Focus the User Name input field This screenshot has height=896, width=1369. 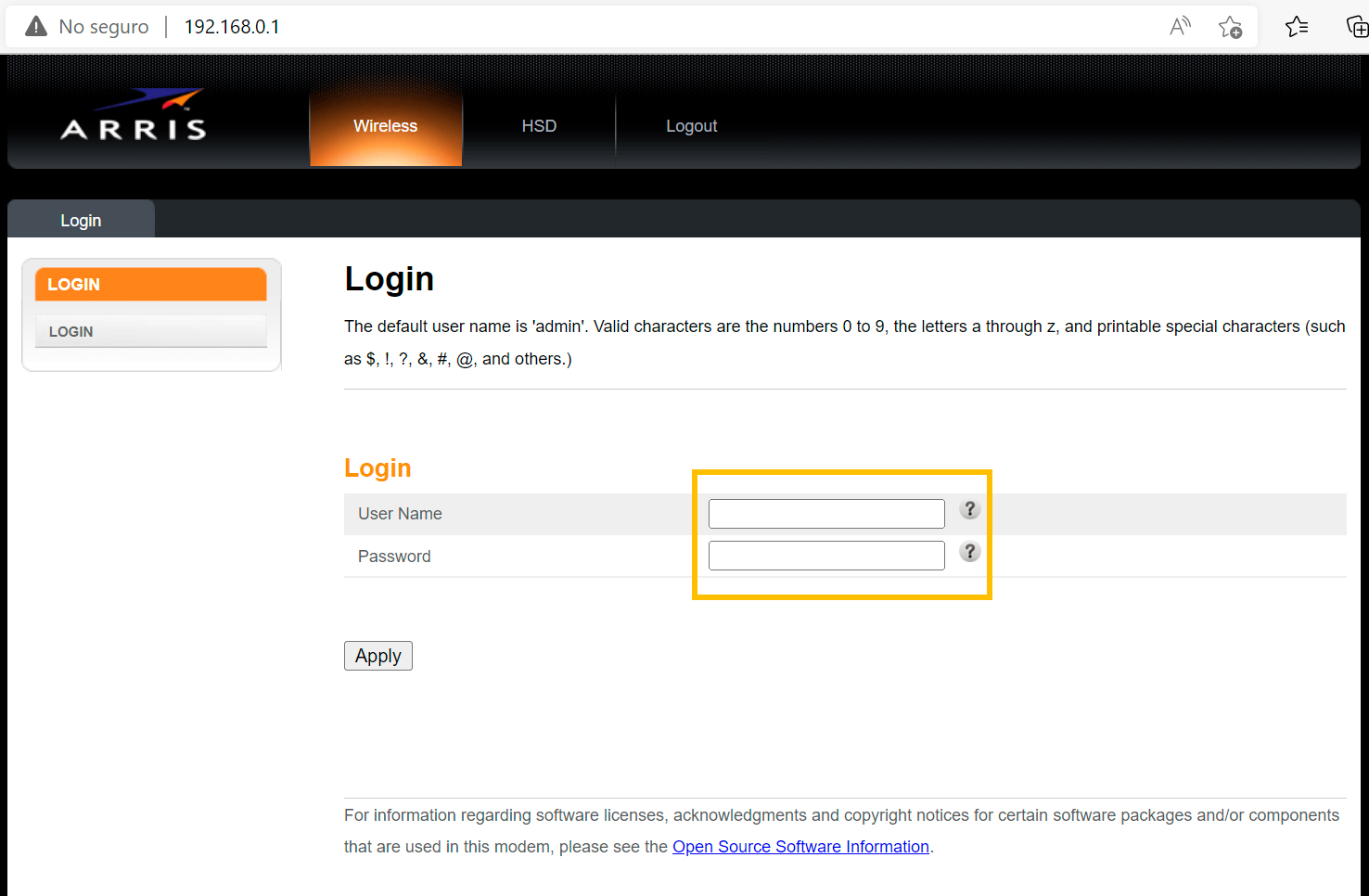[826, 514]
